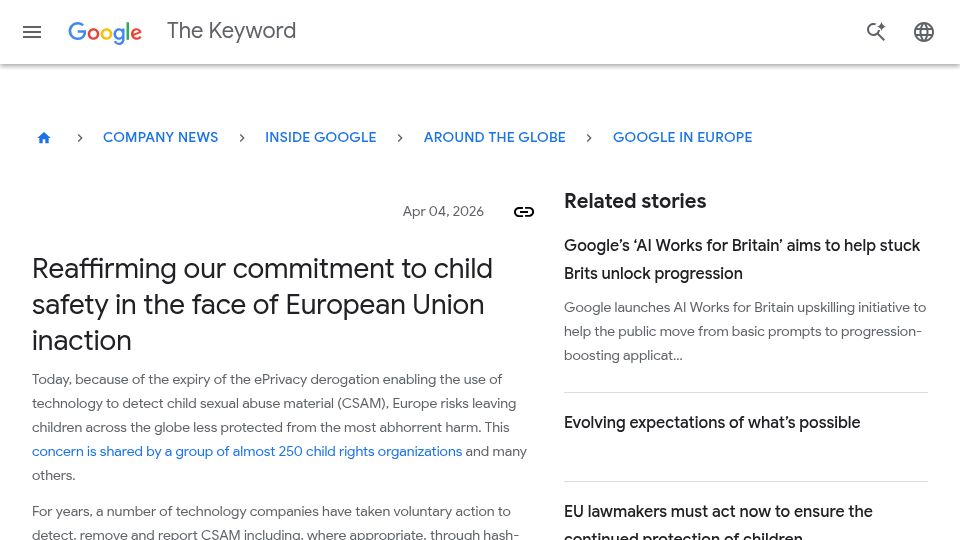Open the search icon in header

tap(876, 32)
